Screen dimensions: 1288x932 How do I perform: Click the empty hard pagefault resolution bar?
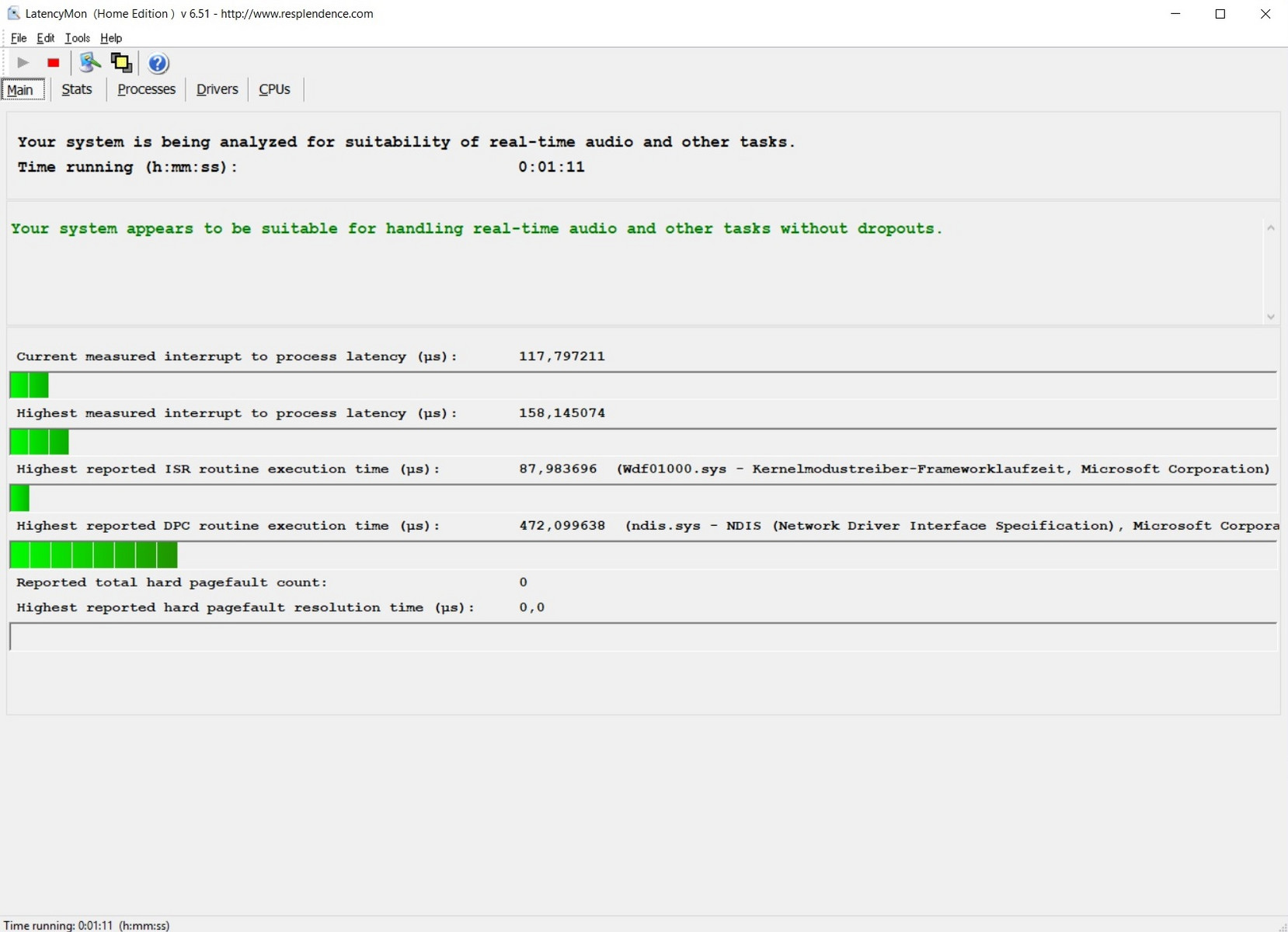642,637
